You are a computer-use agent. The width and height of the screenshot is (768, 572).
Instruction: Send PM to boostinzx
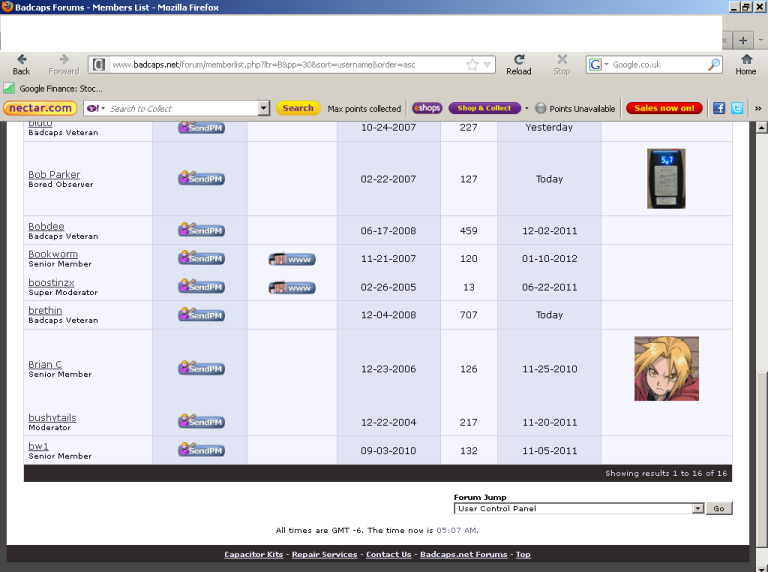tap(201, 286)
